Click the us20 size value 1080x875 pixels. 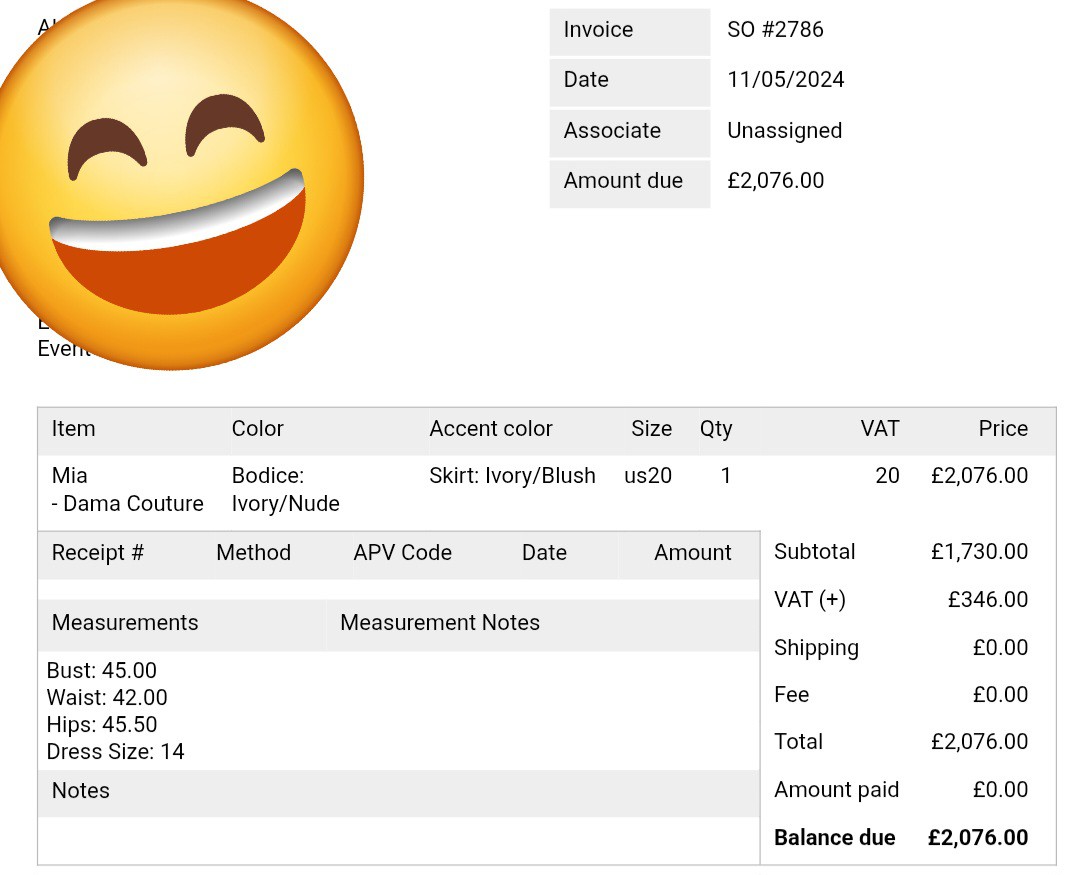pyautogui.click(x=647, y=475)
